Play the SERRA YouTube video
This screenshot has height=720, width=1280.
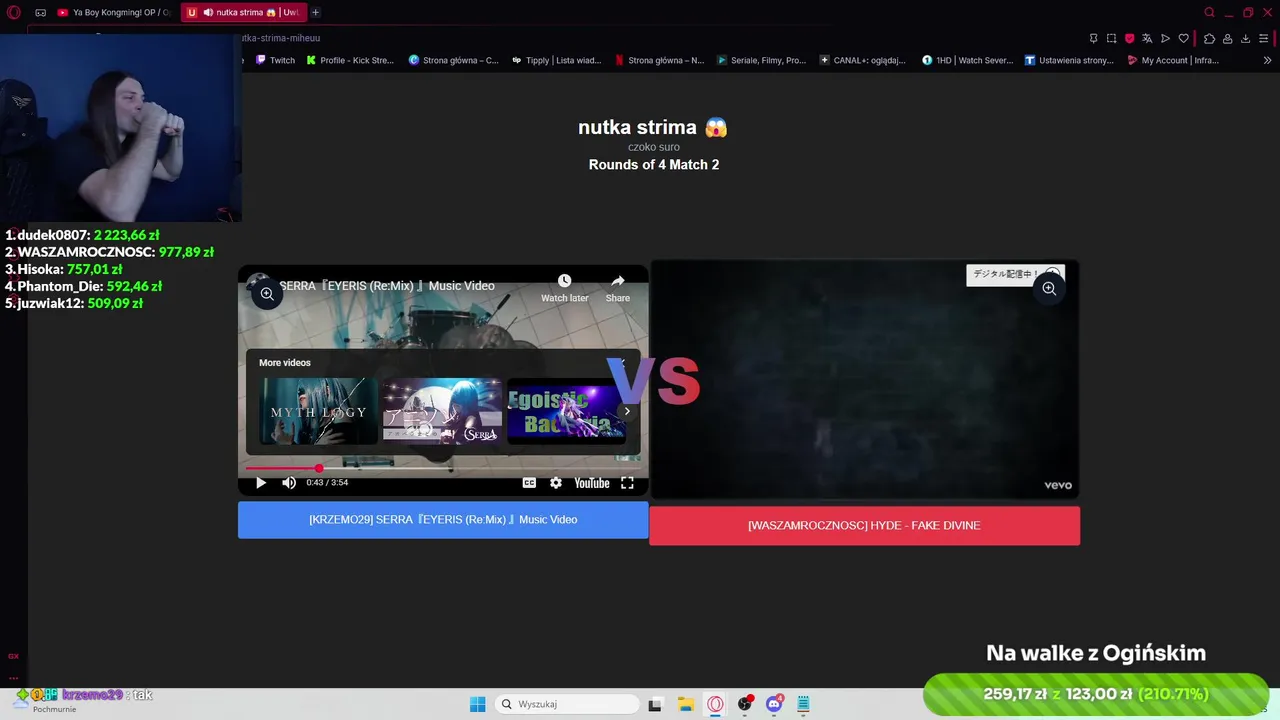click(x=260, y=483)
